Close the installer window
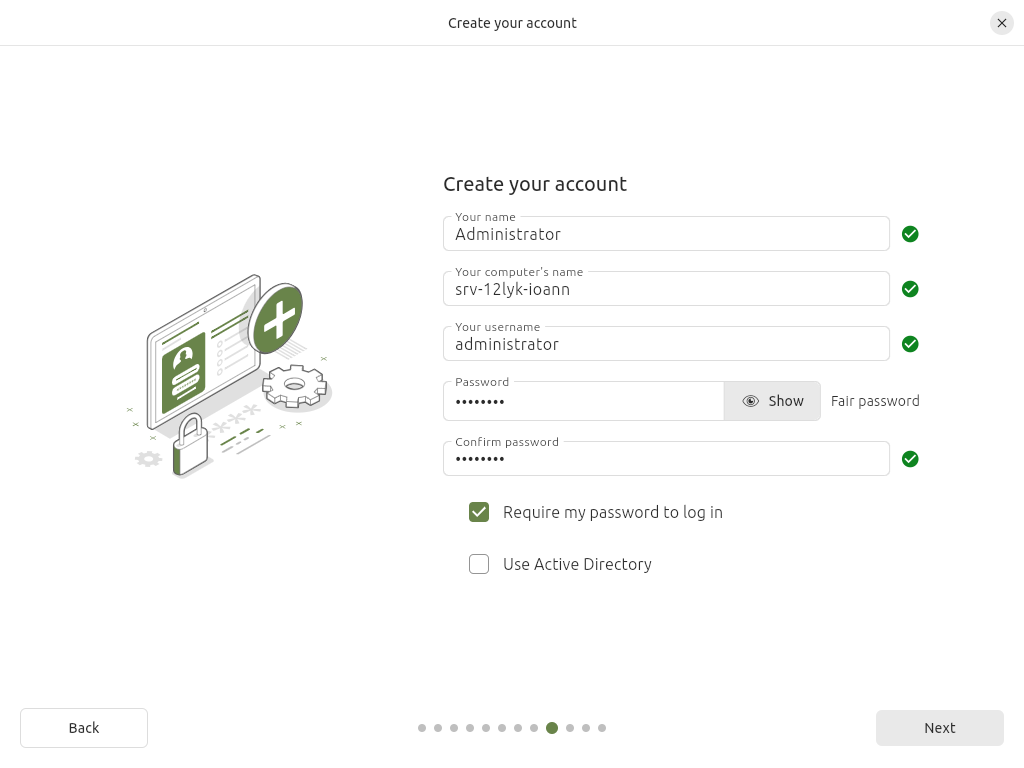This screenshot has width=1024, height=768. click(x=1001, y=23)
